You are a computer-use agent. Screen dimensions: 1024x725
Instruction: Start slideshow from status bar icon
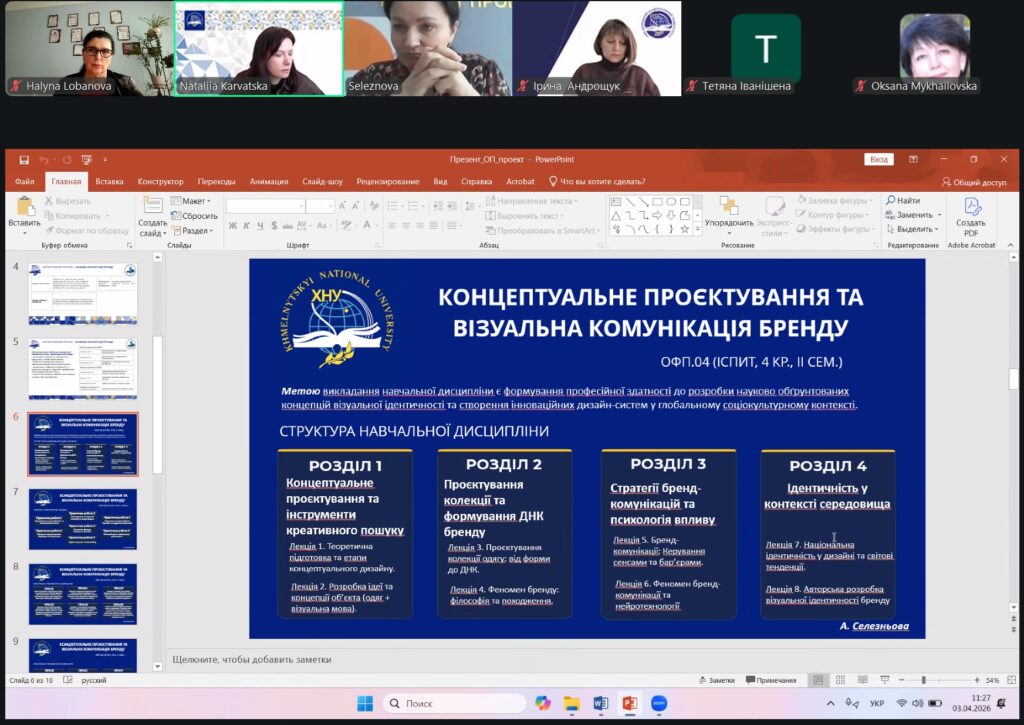pos(885,680)
